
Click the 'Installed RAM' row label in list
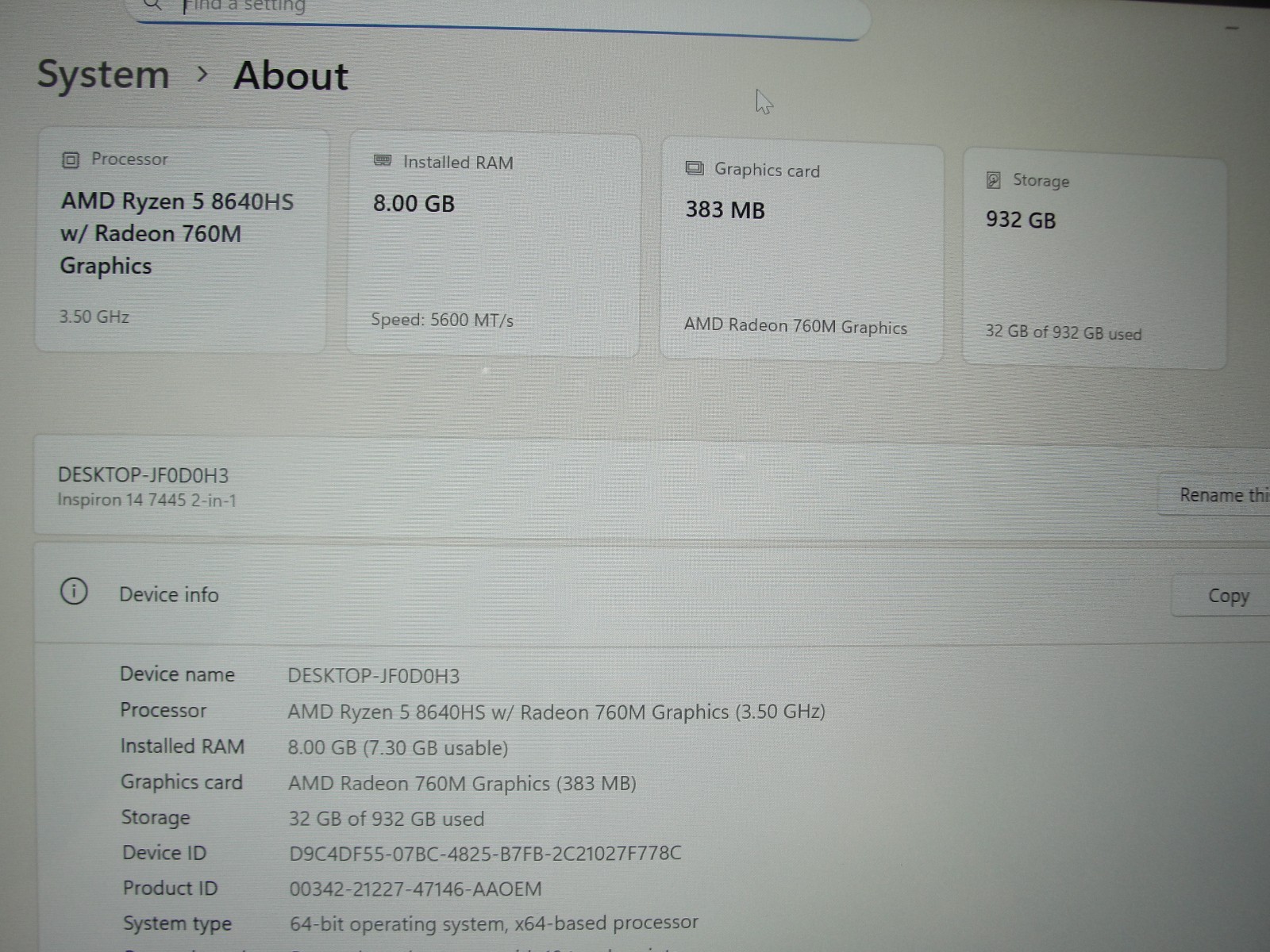(182, 746)
